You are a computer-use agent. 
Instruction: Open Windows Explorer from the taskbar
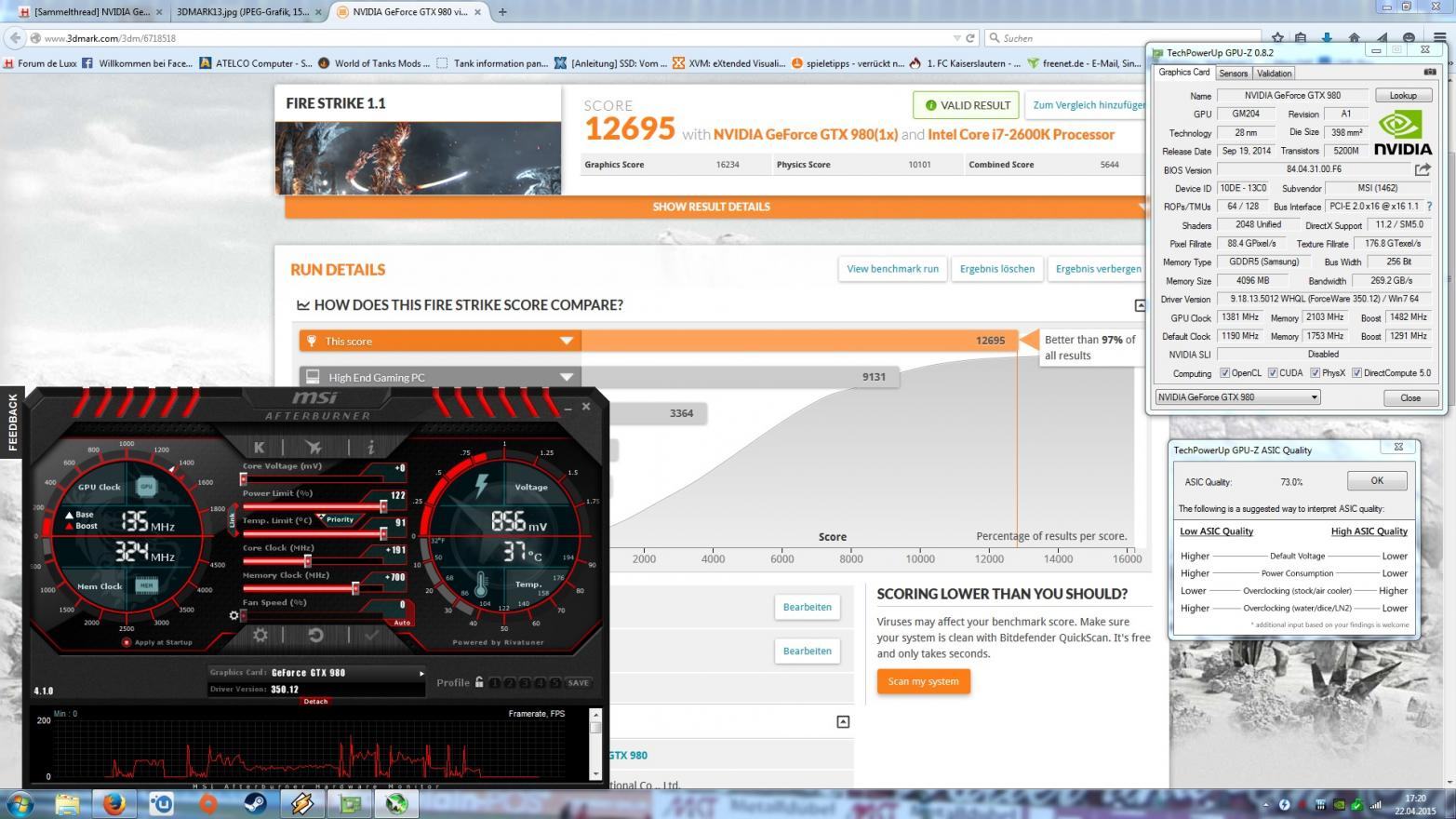[67, 803]
